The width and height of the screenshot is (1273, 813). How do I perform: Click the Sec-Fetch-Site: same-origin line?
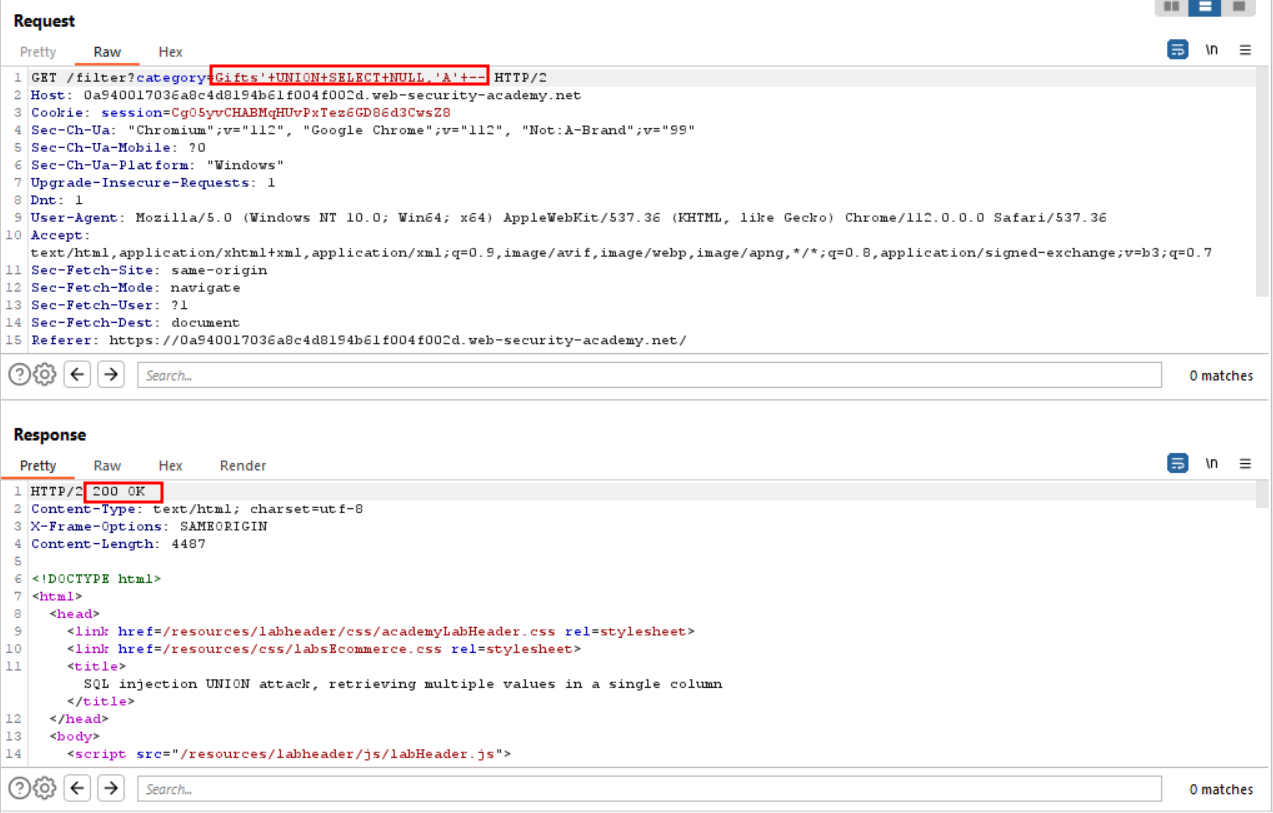(149, 270)
